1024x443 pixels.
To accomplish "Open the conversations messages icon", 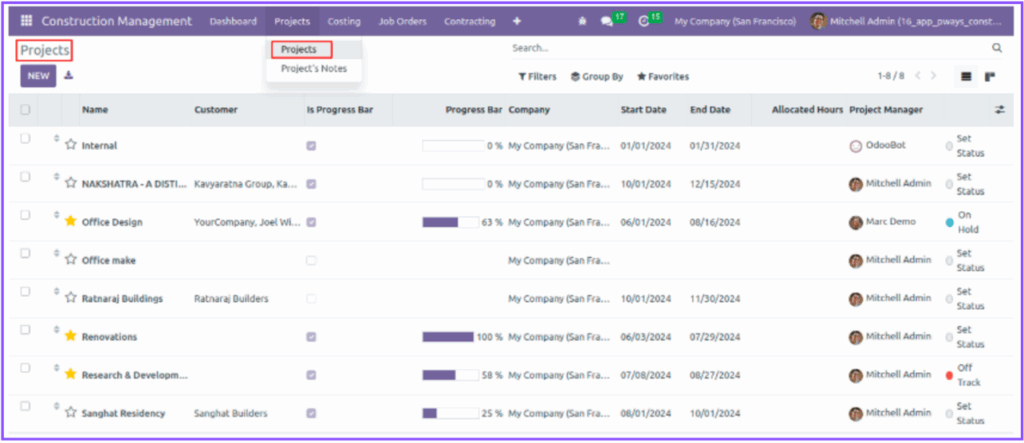I will coord(606,21).
